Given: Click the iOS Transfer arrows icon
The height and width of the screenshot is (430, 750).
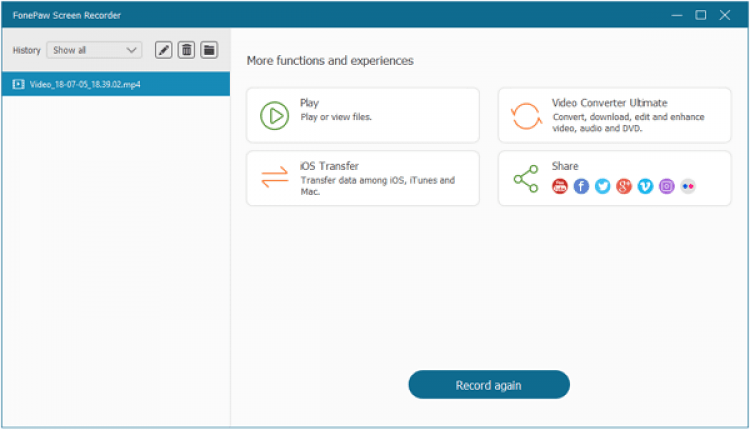Looking at the screenshot, I should tap(274, 178).
